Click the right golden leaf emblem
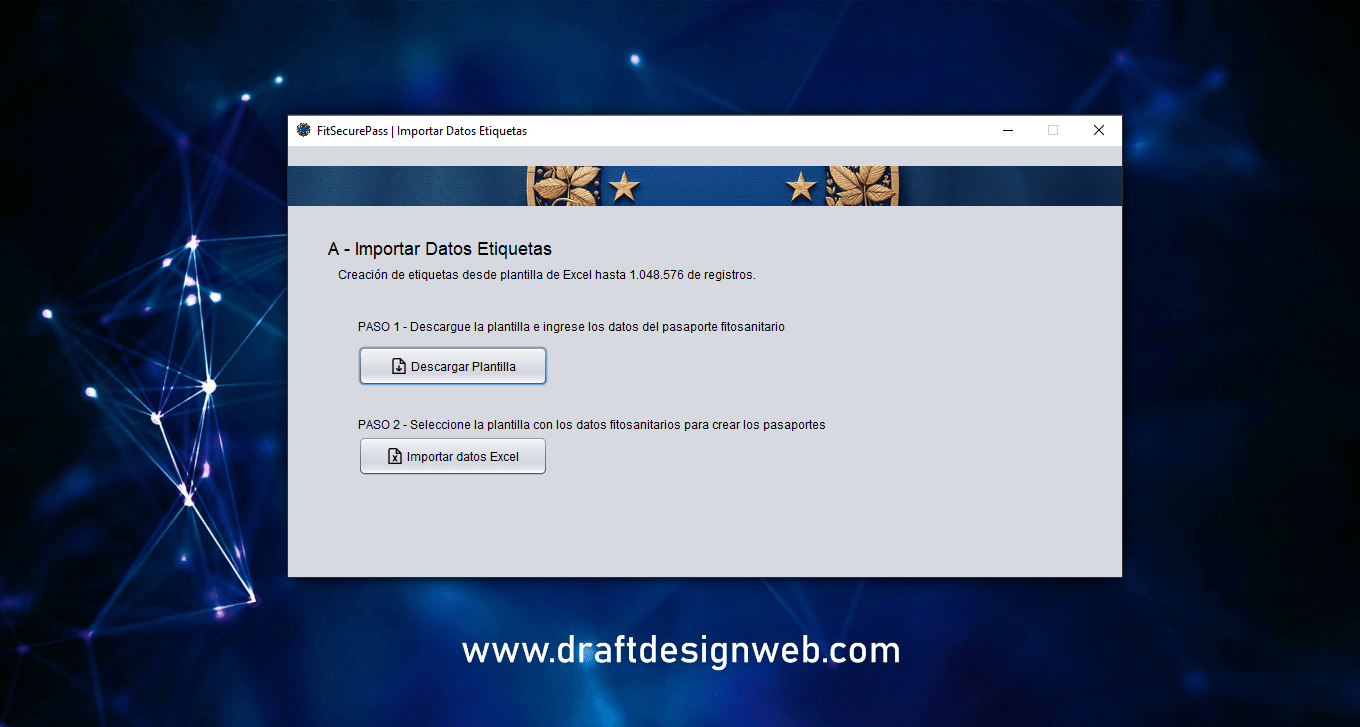 point(863,186)
